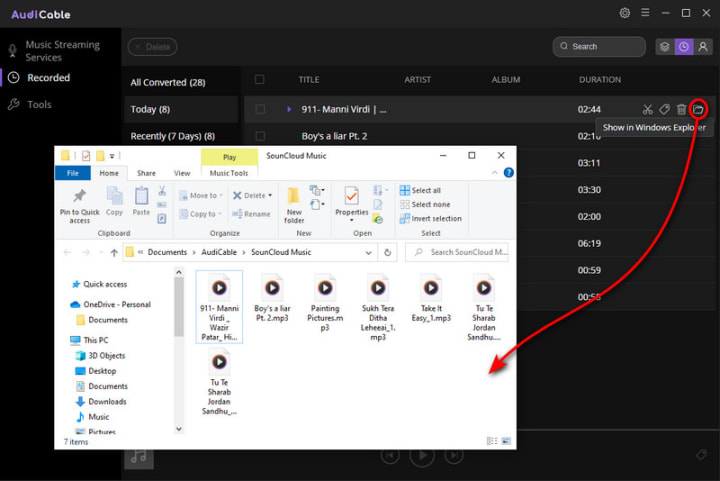720x481 pixels.
Task: Switch Explorer to large icons view
Action: (506, 441)
